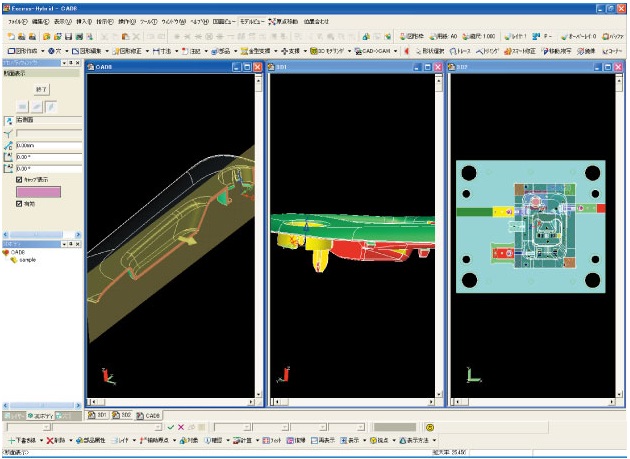The width and height of the screenshot is (630, 459).
Task: Click the 右側面 view icon in property panel
Action: point(9,120)
